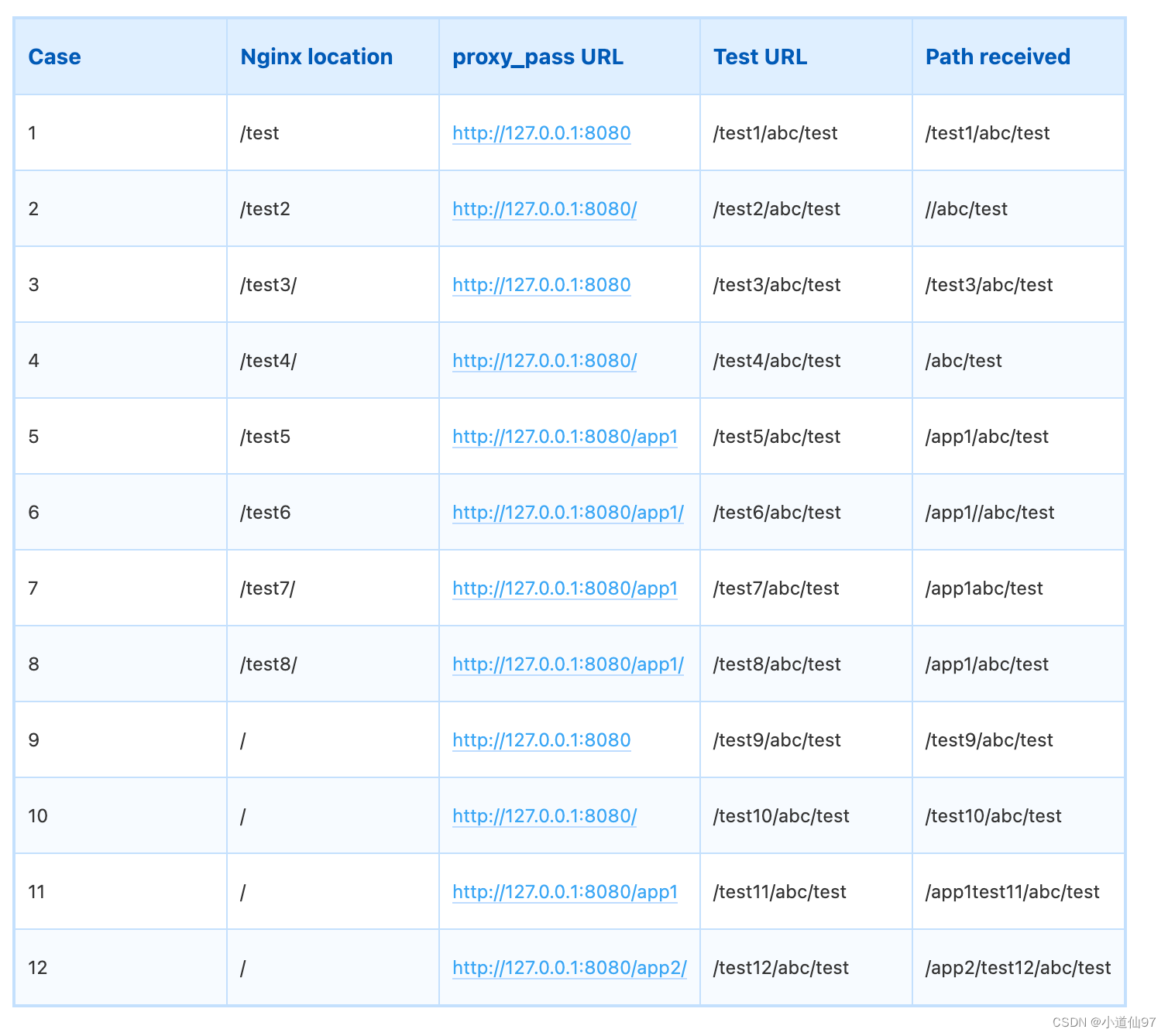
Task: Click the 'Nginx location' column header
Action: [x=333, y=57]
